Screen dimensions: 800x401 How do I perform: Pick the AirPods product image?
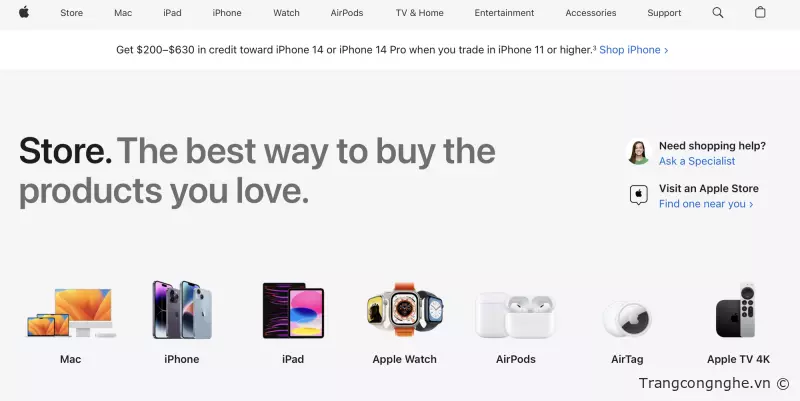pos(515,315)
